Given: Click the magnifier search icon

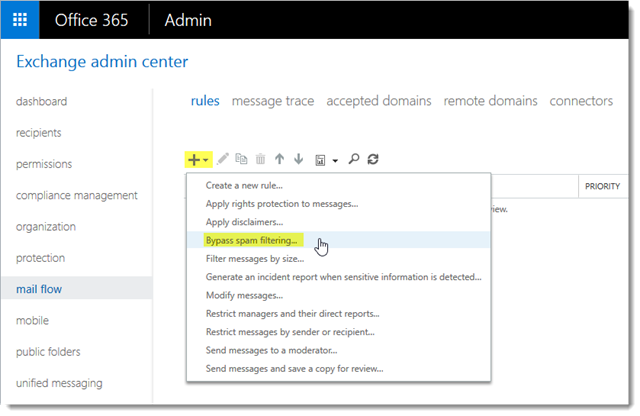Looking at the screenshot, I should (x=354, y=159).
